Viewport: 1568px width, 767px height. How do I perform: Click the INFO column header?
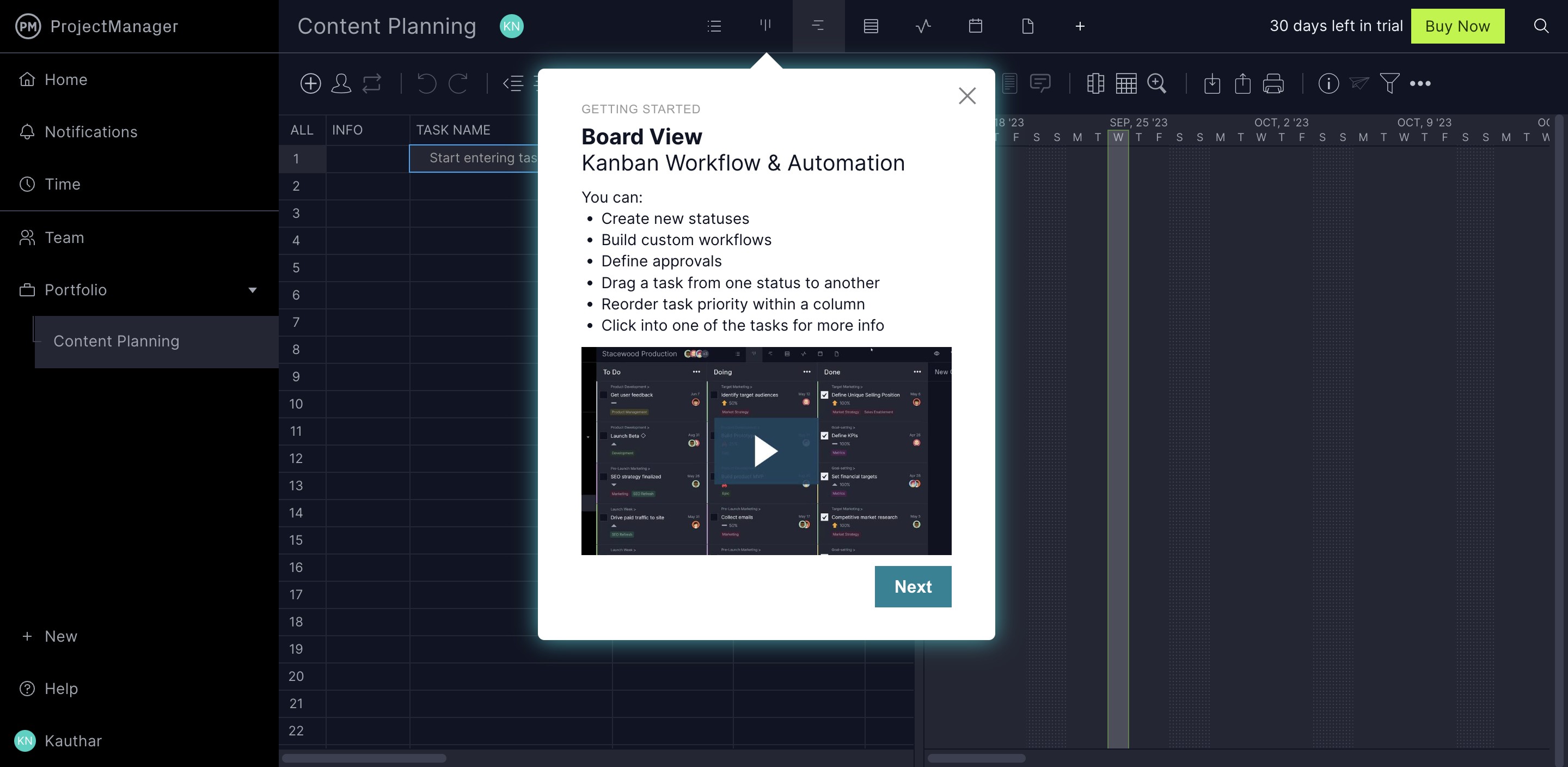(x=347, y=130)
